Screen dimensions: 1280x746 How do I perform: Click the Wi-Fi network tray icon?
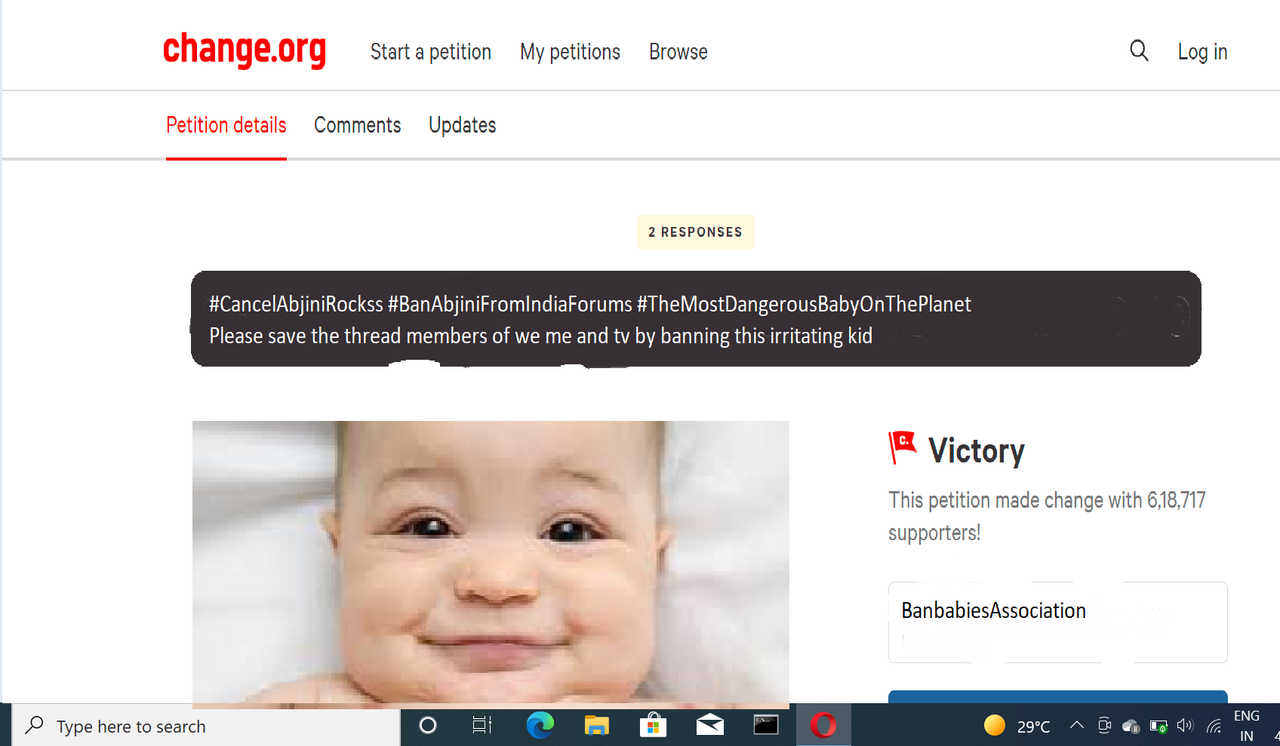(1213, 727)
